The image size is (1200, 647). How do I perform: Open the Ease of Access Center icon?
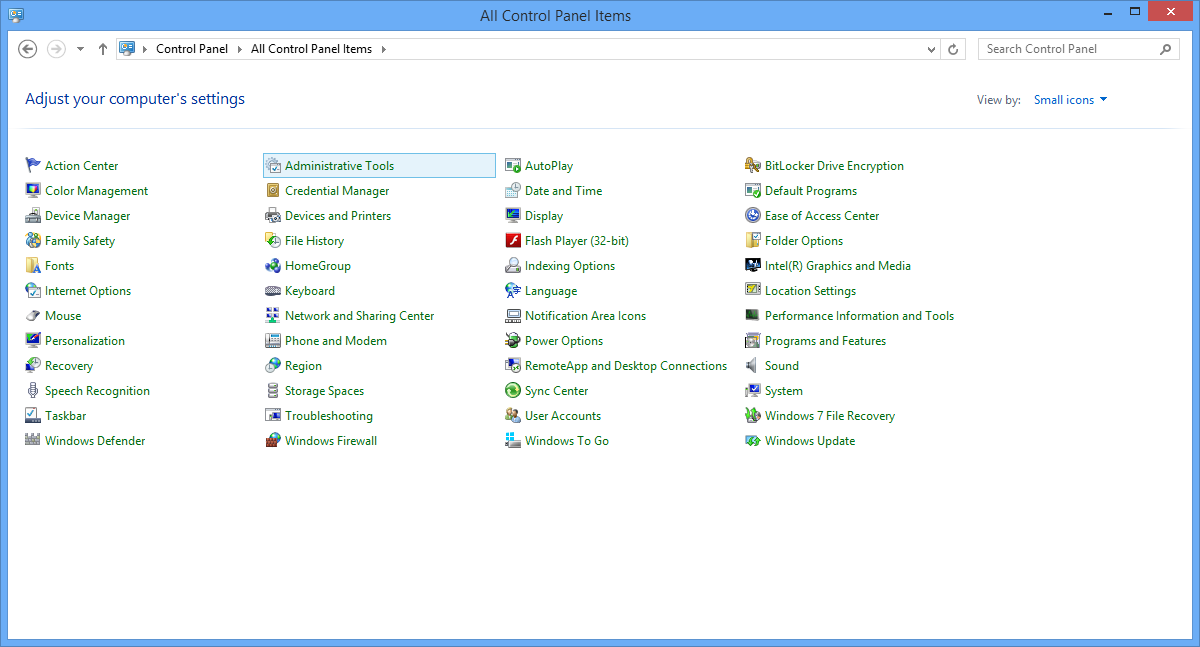tap(753, 216)
